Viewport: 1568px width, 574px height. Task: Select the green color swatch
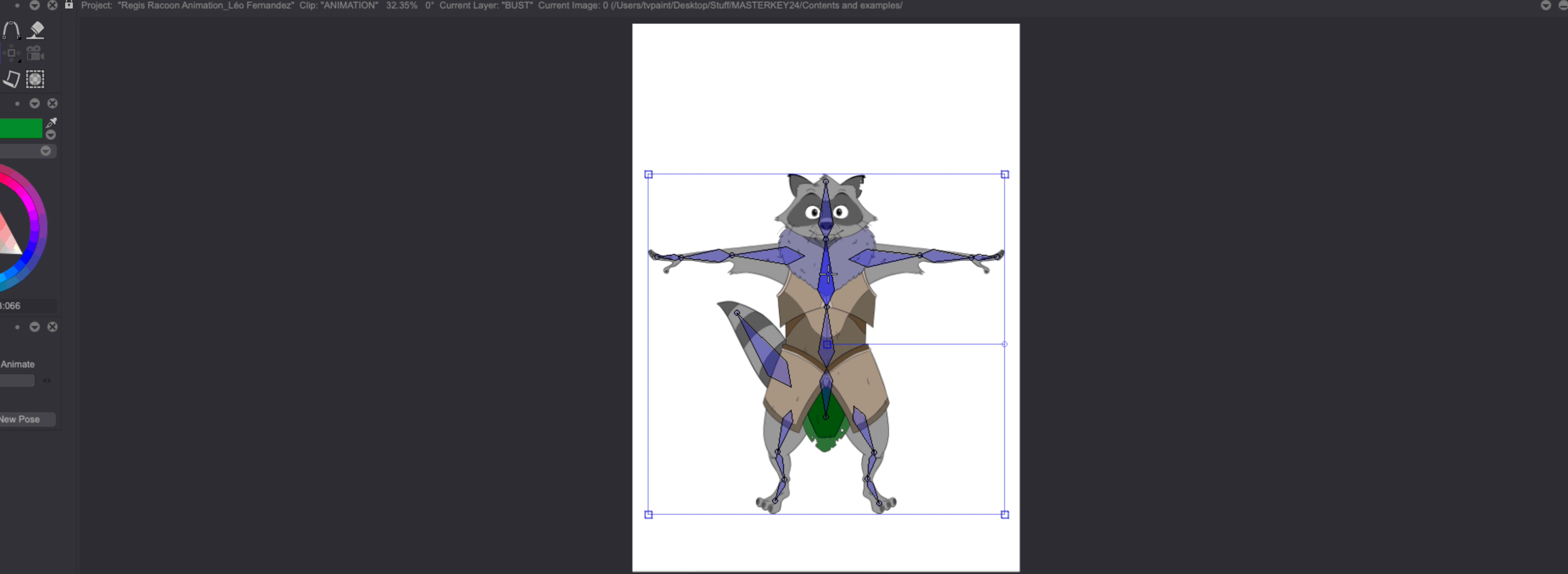click(21, 128)
